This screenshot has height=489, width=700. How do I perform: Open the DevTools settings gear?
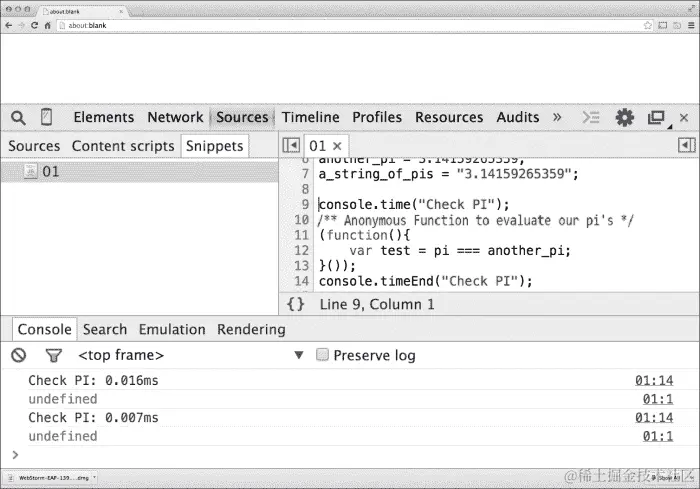click(x=624, y=117)
